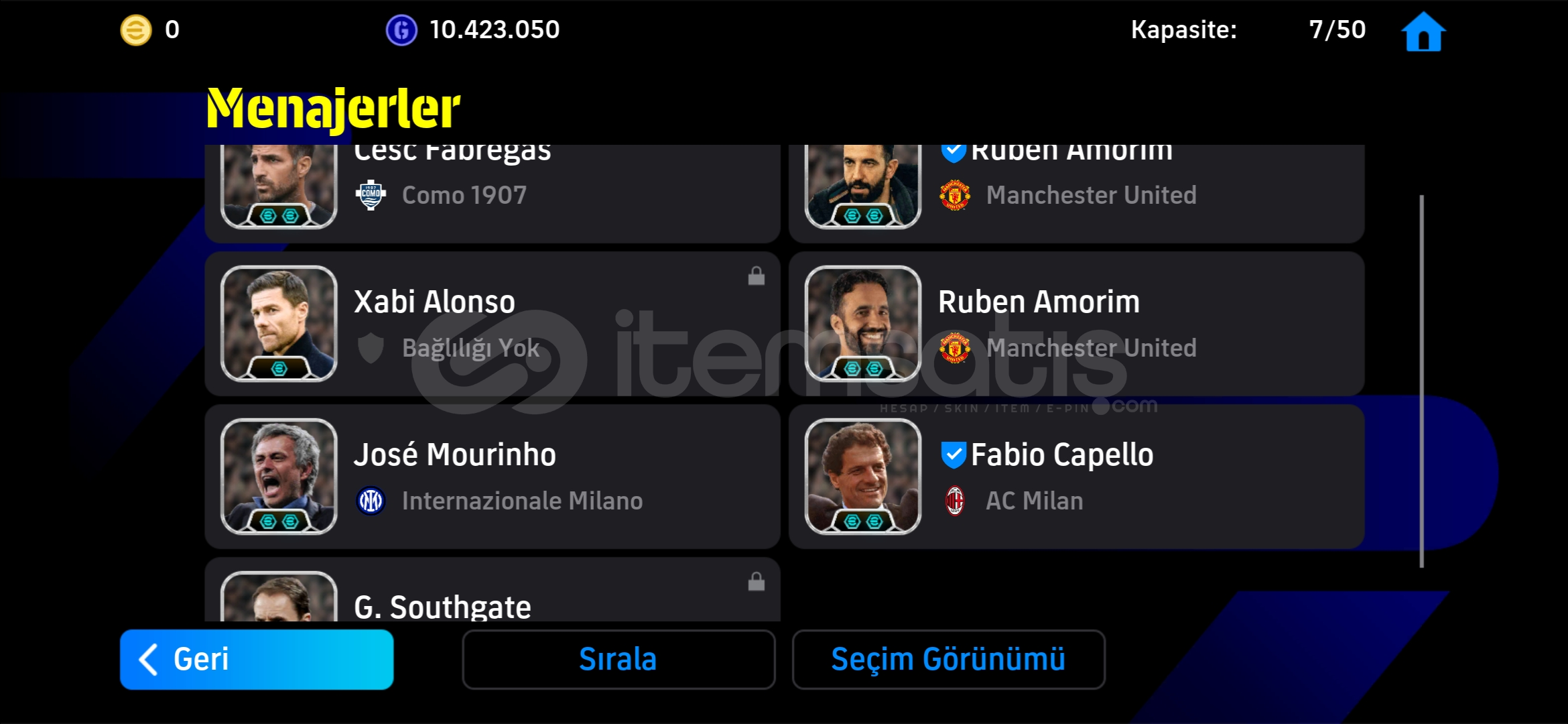Go back with the Geri button

(257, 659)
